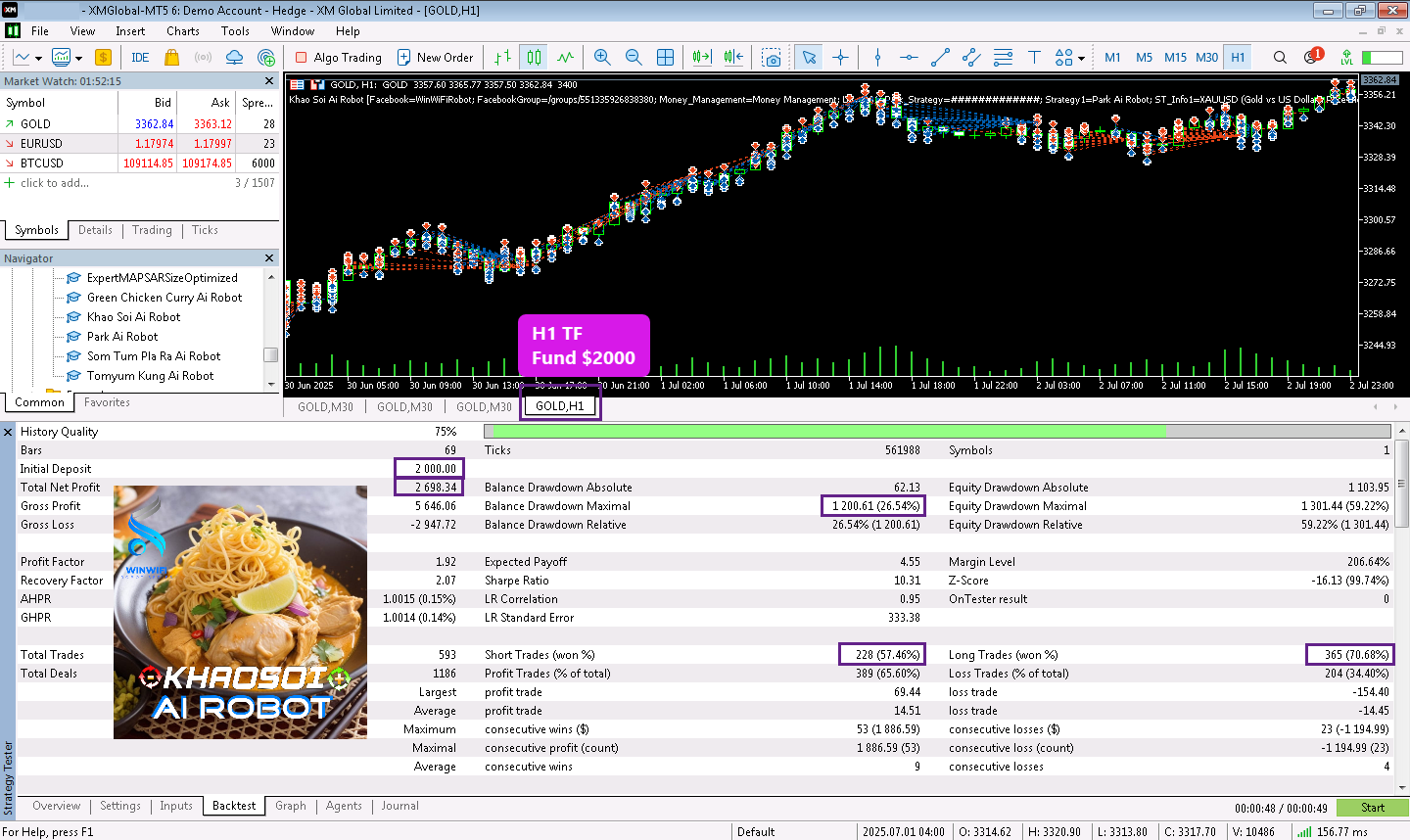Select the trendline drawing tool

click(x=940, y=58)
